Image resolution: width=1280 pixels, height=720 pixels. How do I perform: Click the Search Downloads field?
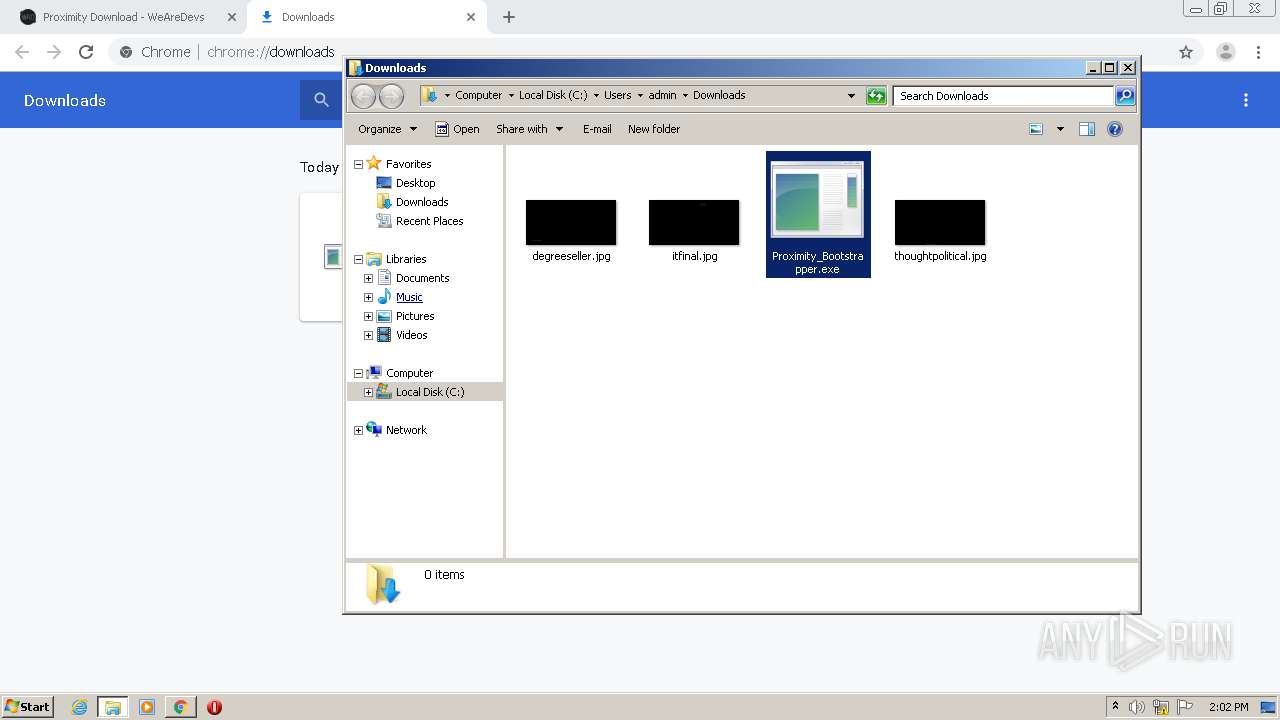tap(1003, 96)
